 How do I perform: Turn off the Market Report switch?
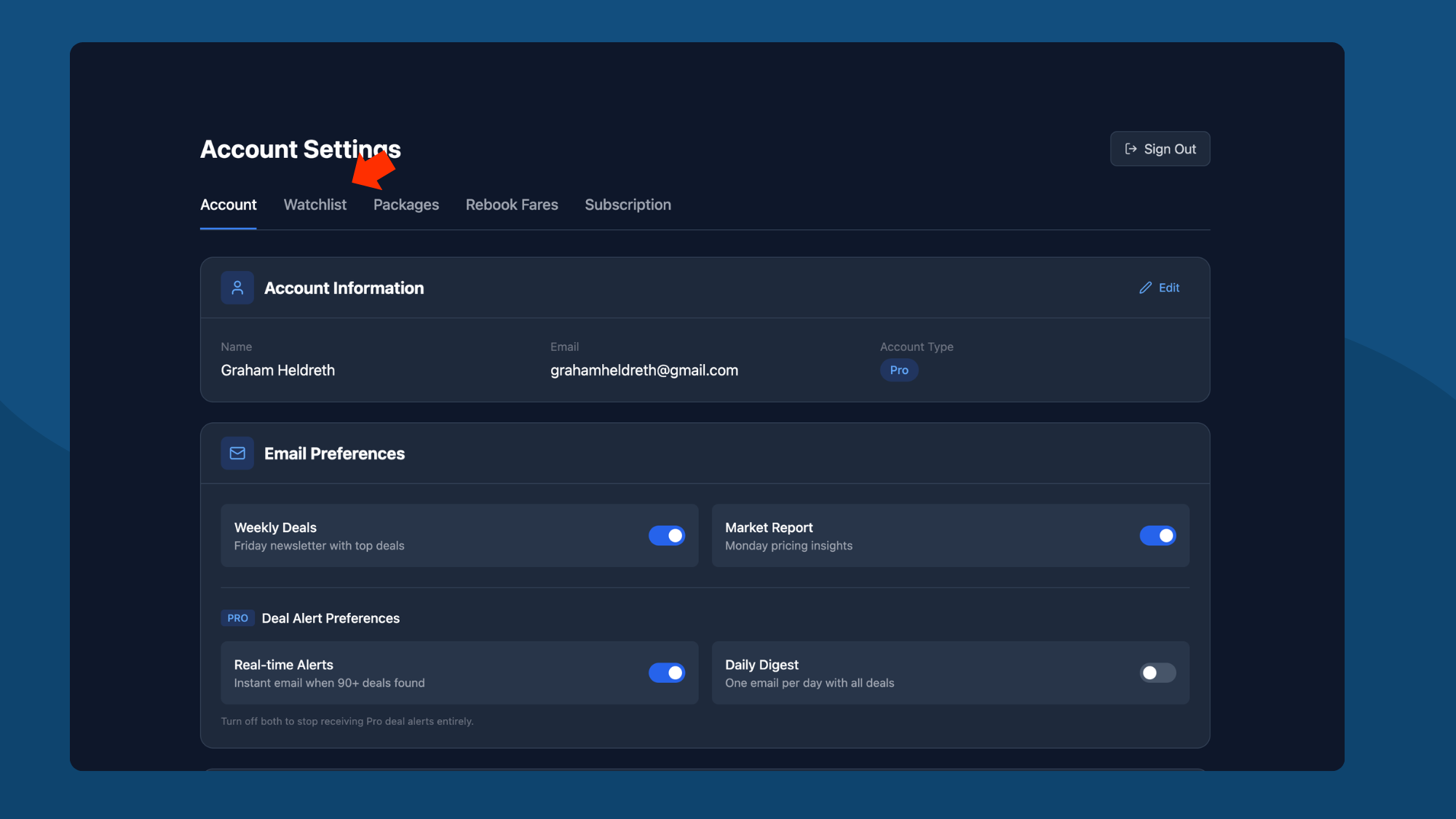pos(1158,536)
